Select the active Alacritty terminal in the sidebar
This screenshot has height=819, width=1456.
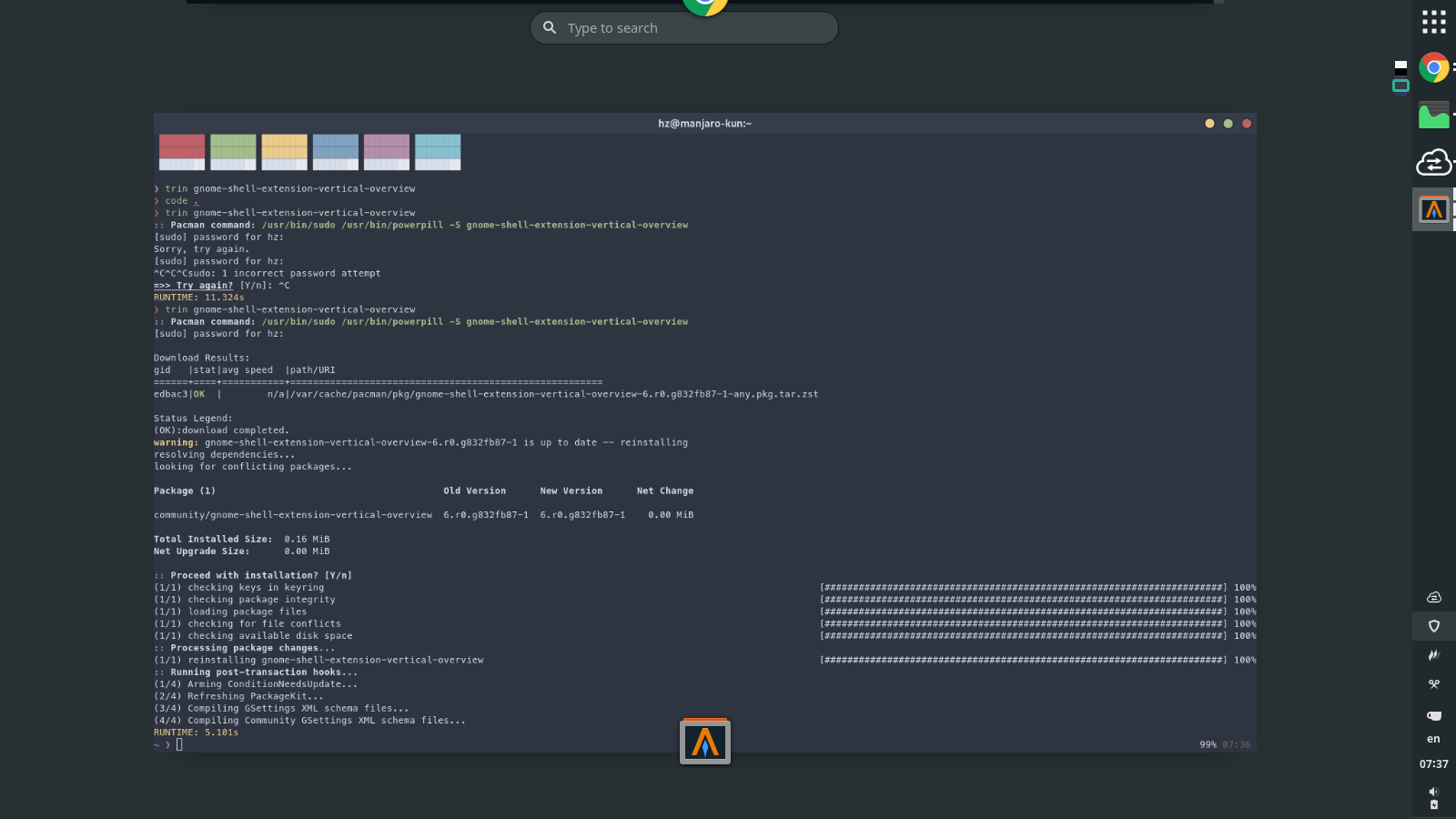click(x=1433, y=208)
